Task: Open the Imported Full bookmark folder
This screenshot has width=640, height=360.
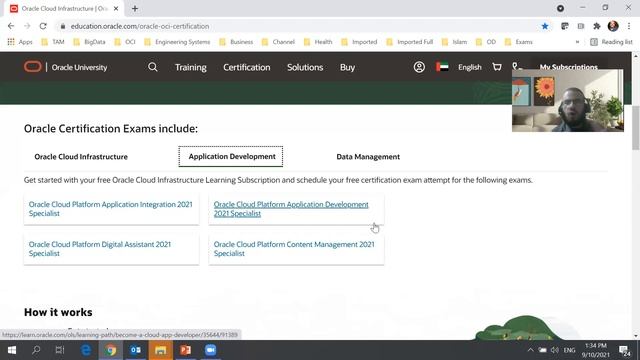Action: 409,42
